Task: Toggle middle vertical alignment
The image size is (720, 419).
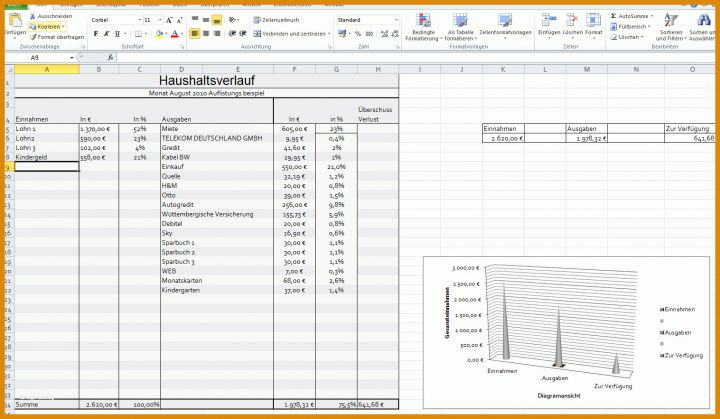Action: (206, 20)
